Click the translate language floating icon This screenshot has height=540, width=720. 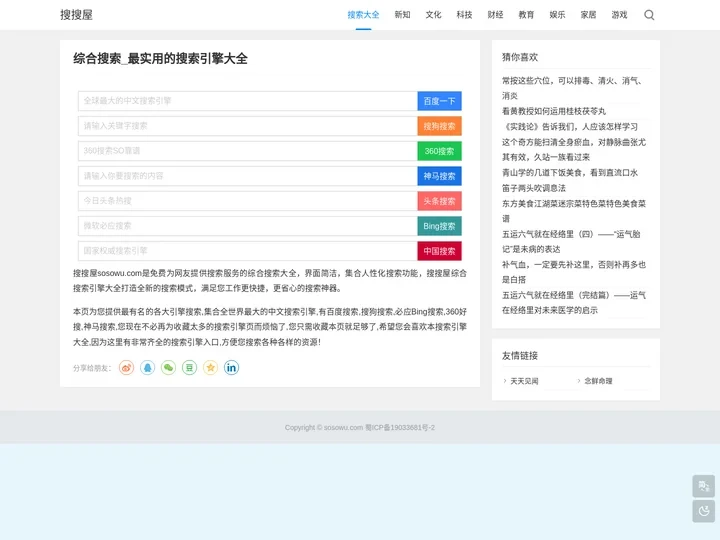tap(703, 486)
